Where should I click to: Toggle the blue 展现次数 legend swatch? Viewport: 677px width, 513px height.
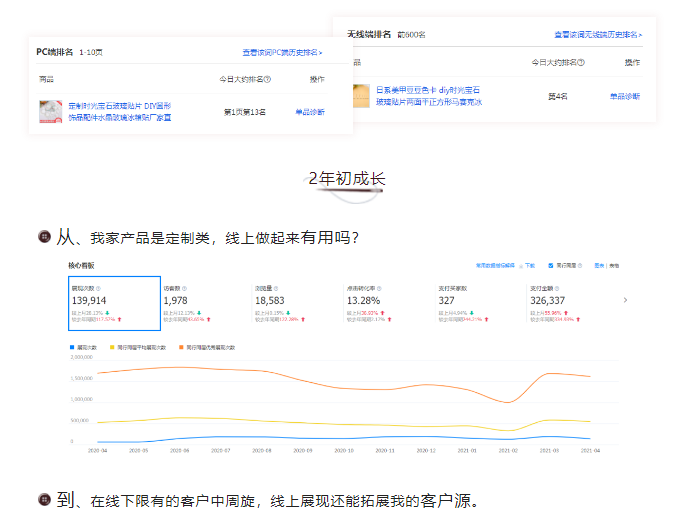coord(71,347)
